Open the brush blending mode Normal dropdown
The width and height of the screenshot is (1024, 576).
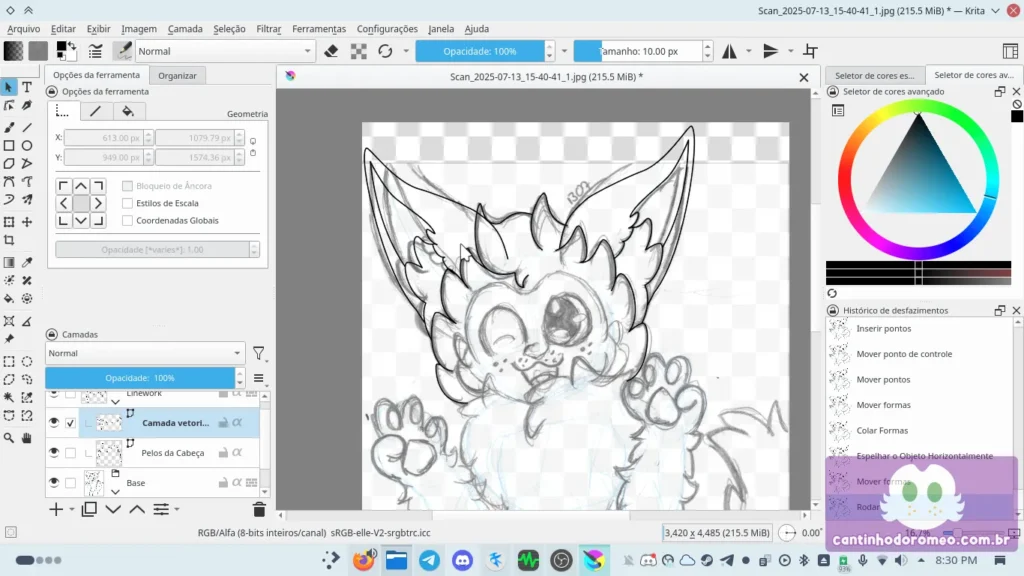coord(225,51)
